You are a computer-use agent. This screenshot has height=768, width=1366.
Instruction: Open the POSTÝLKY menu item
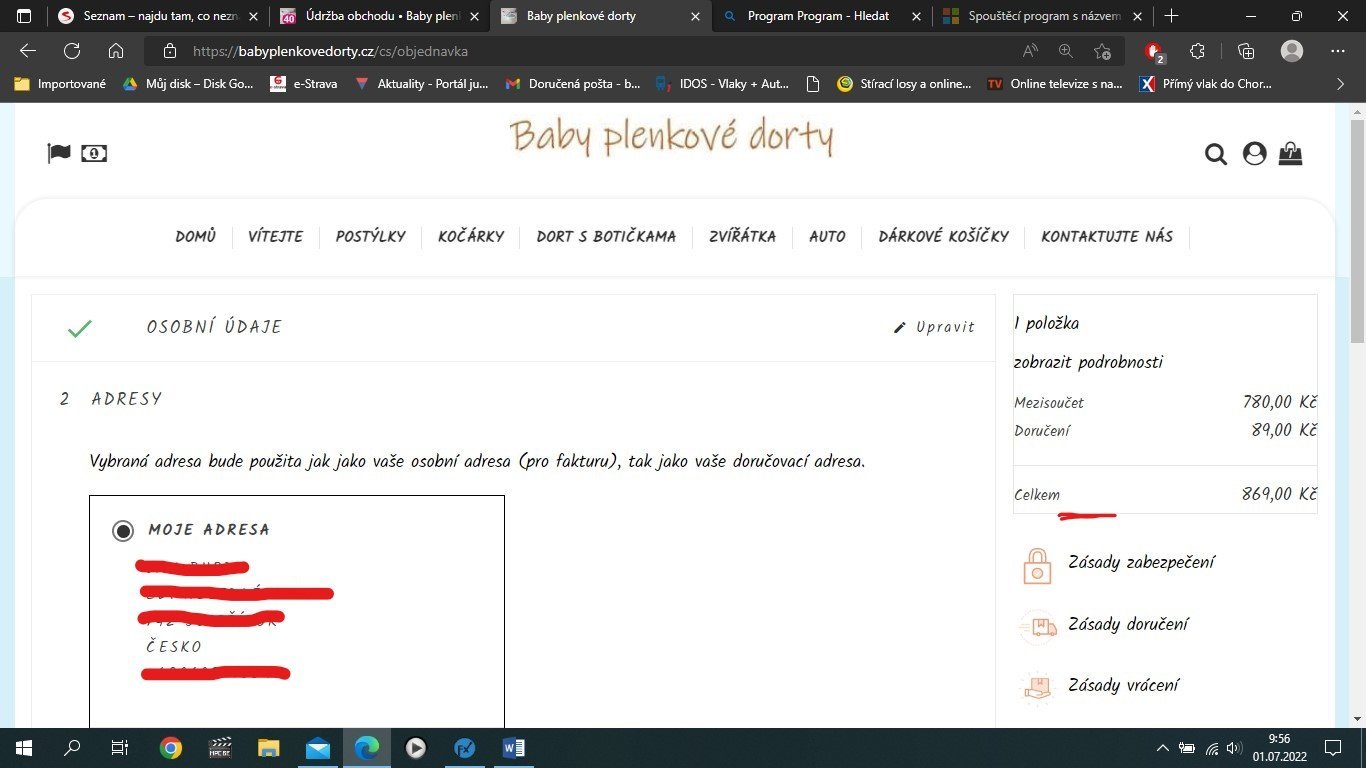pyautogui.click(x=370, y=237)
